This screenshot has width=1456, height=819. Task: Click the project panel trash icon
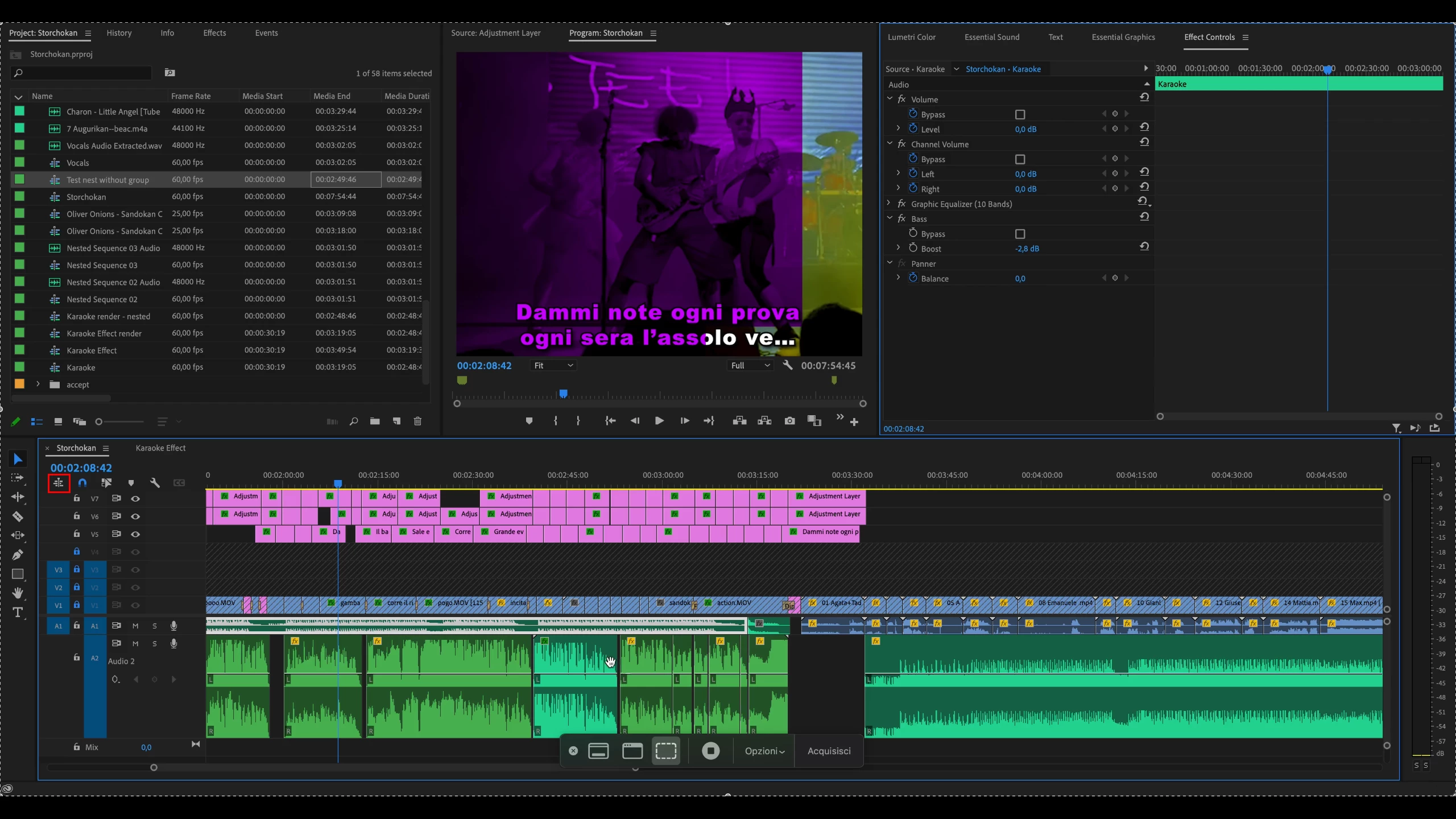pos(417,421)
